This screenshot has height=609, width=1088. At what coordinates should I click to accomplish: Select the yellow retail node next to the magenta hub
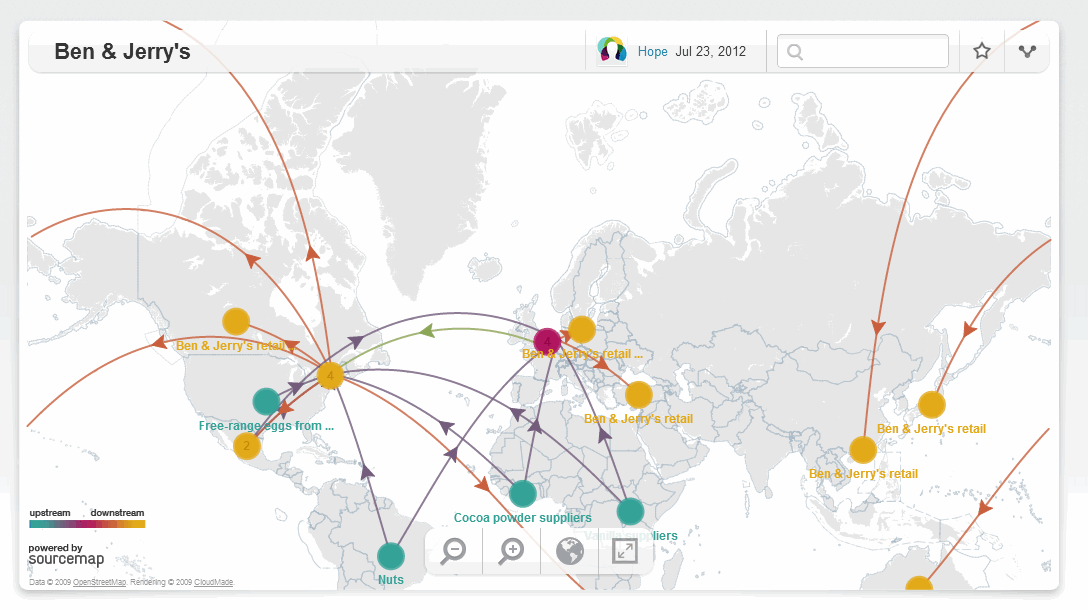click(x=581, y=330)
